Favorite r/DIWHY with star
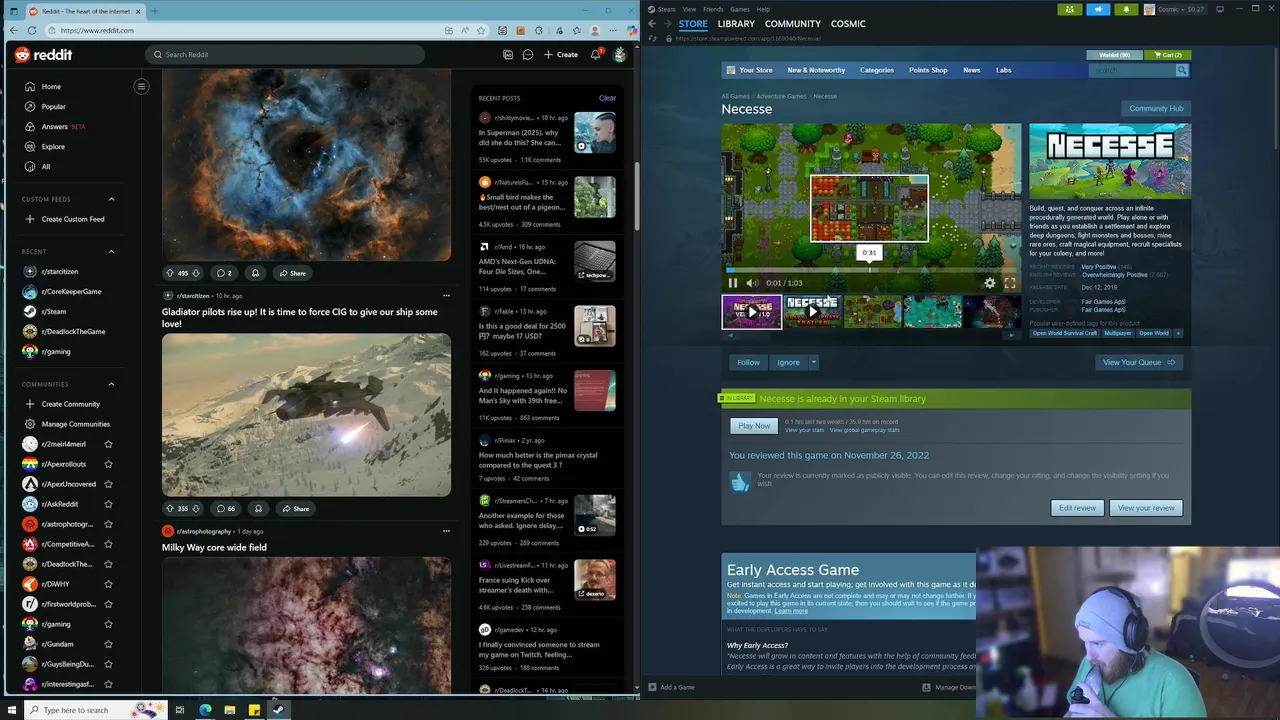1280x720 pixels. click(x=108, y=584)
